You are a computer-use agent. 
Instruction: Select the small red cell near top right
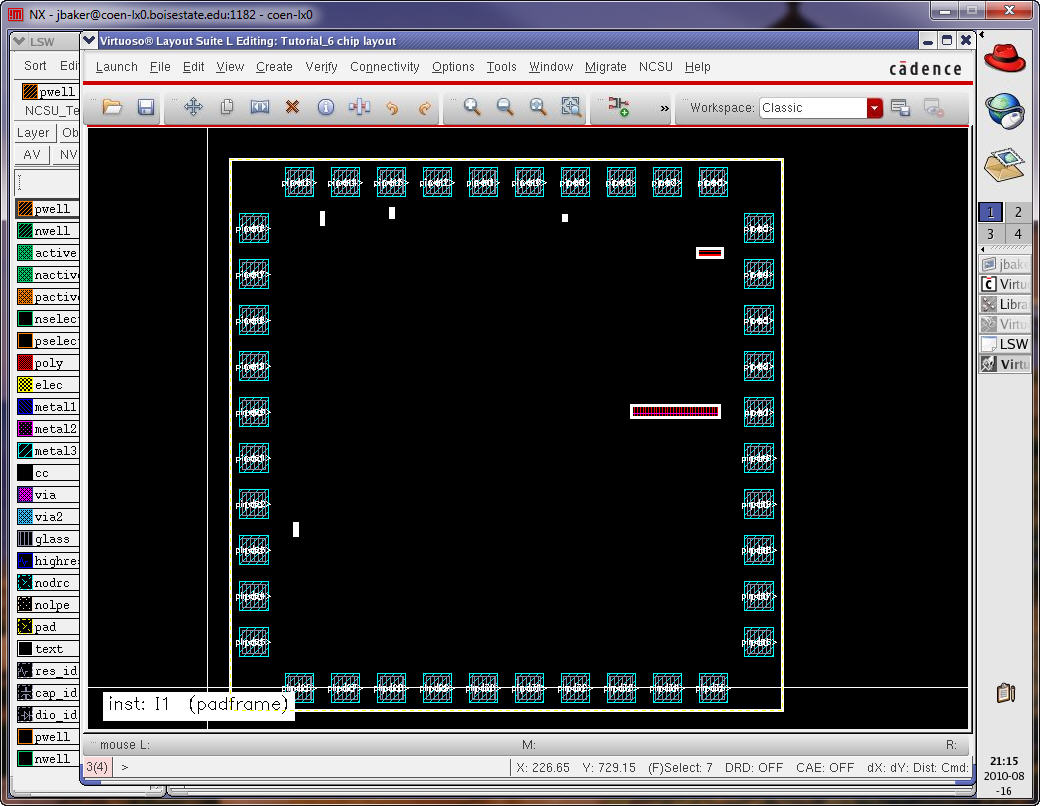[710, 253]
